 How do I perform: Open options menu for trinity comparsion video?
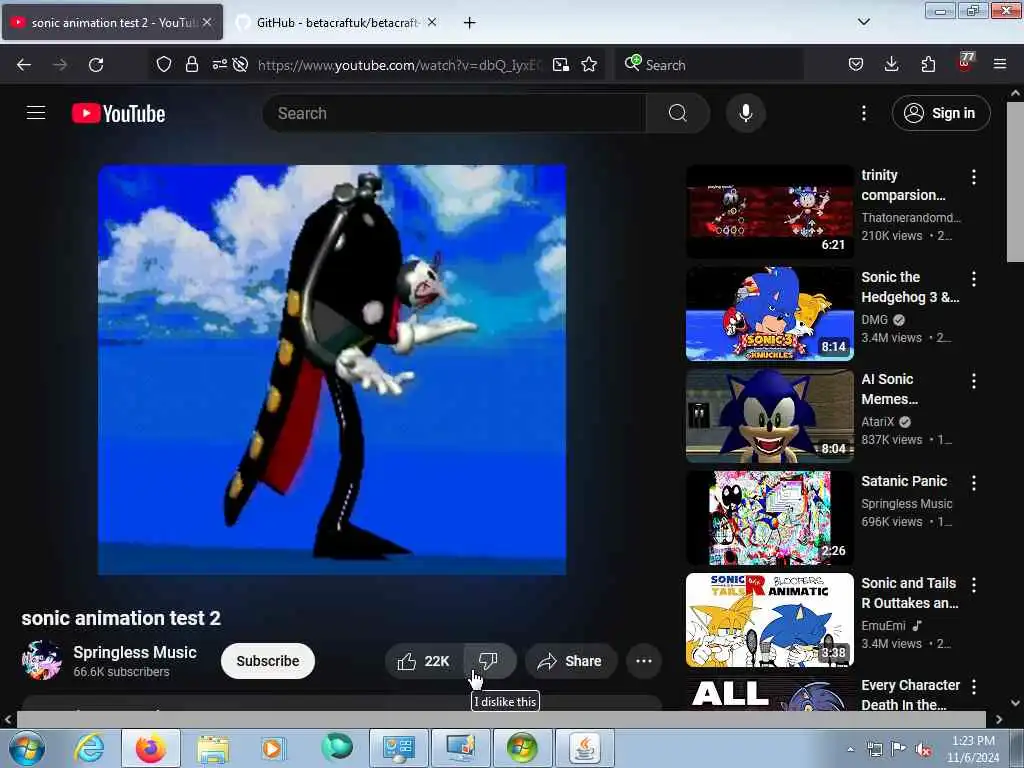[x=974, y=177]
